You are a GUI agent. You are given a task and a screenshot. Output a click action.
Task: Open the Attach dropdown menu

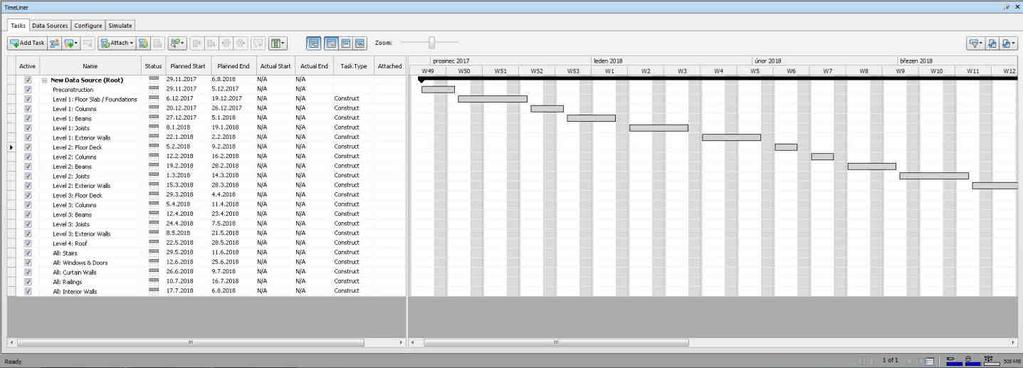point(117,43)
